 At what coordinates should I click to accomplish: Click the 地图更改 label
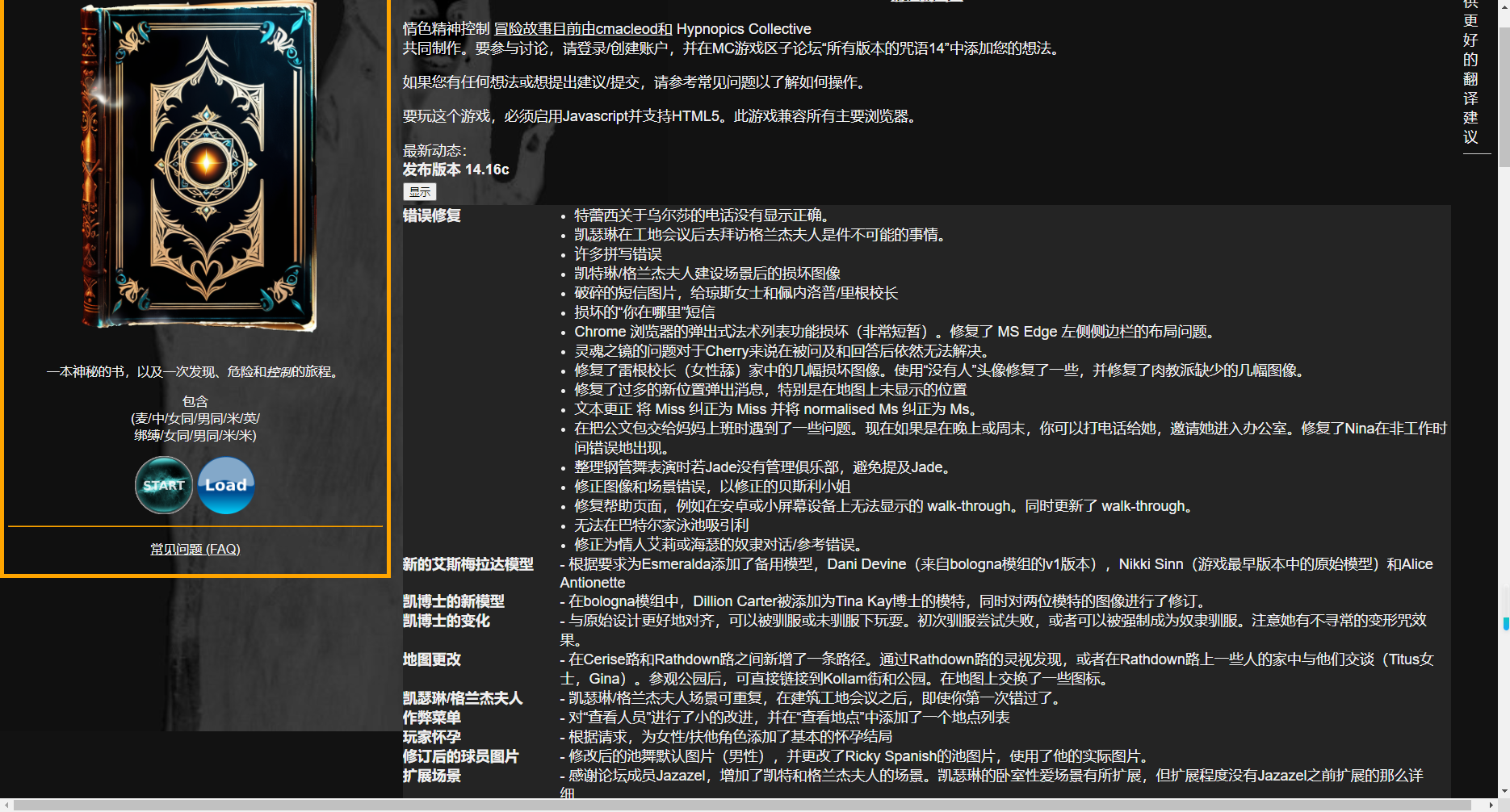pyautogui.click(x=432, y=659)
